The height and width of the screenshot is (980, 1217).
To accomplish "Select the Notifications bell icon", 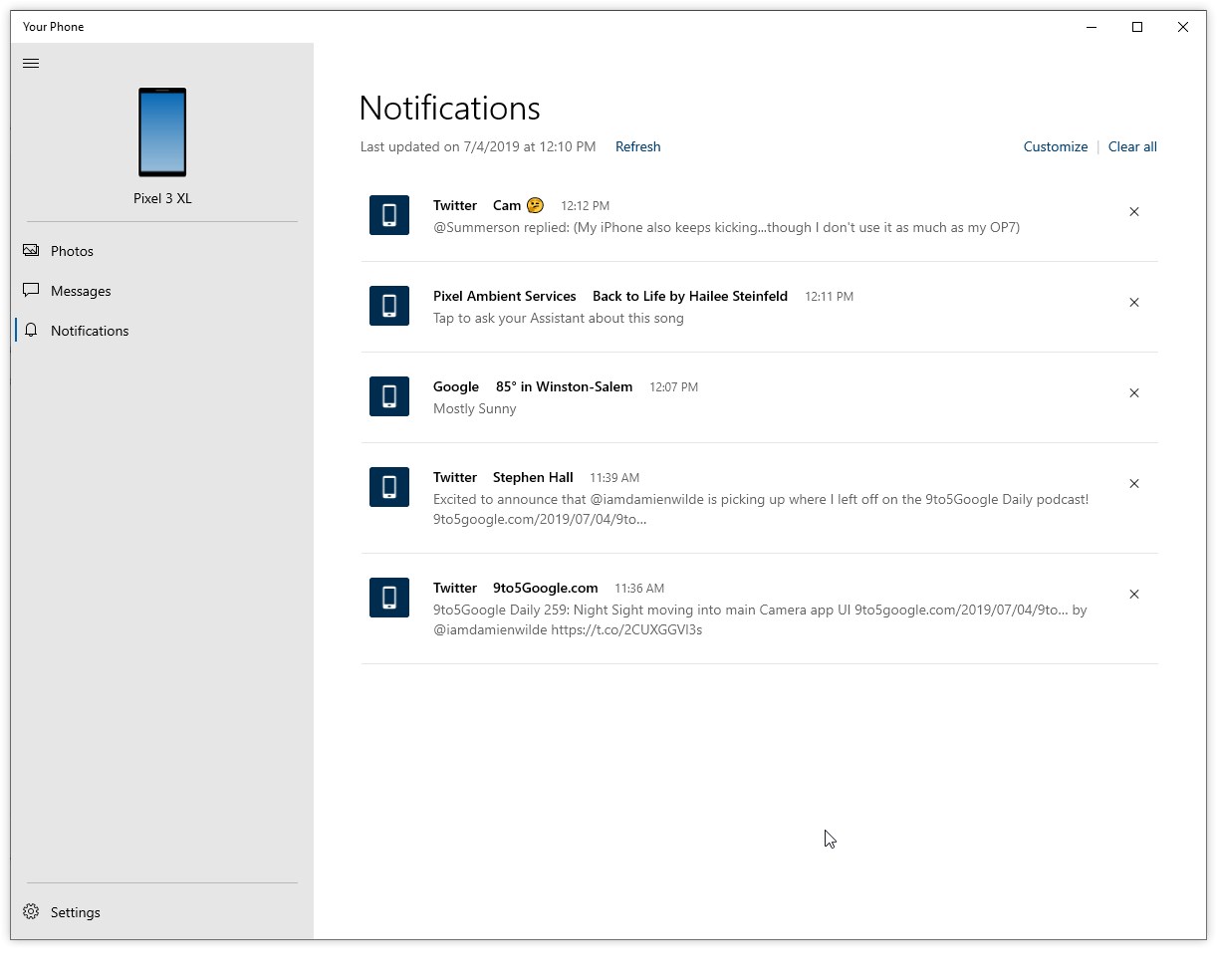I will point(31,331).
